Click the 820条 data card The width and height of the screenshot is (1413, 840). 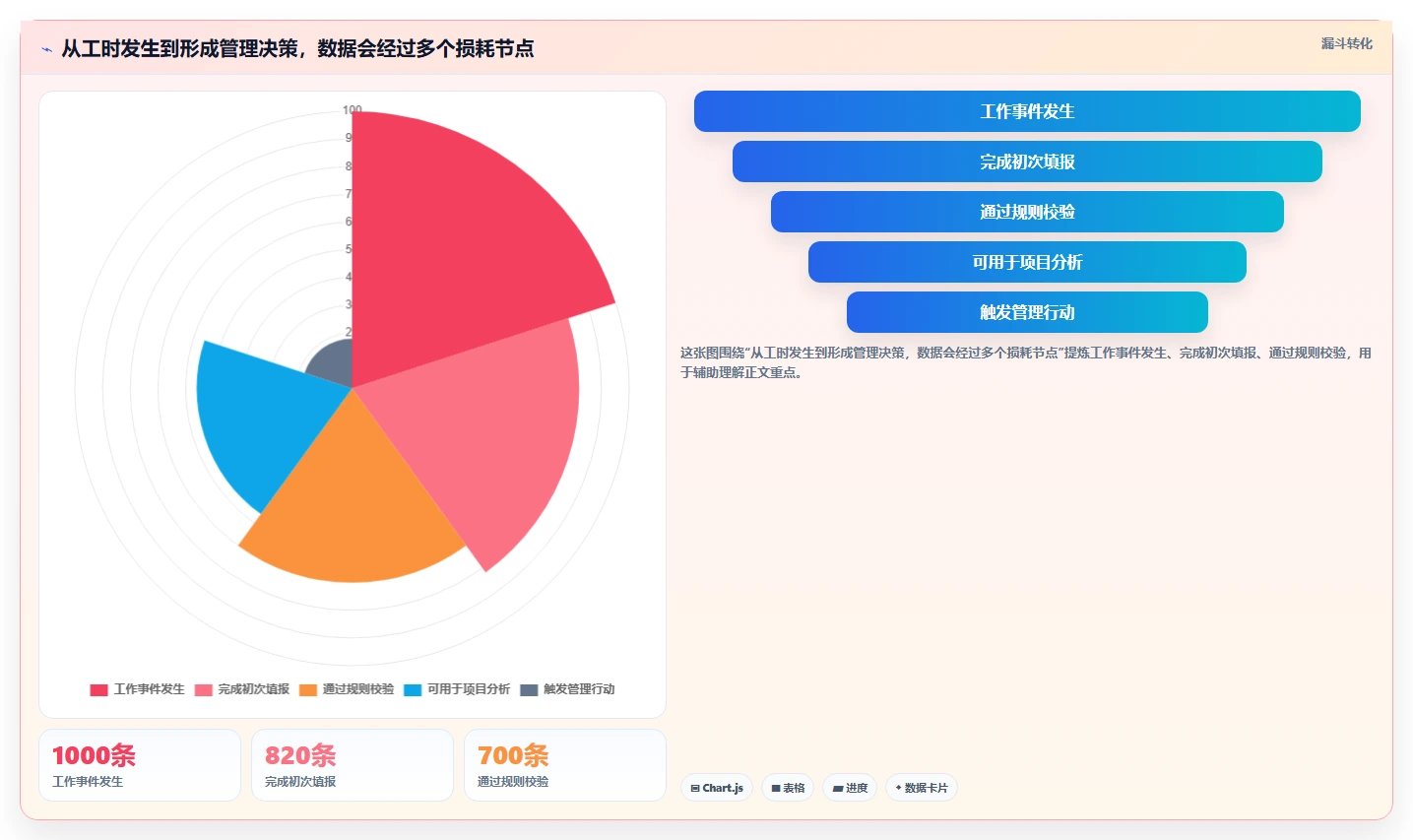353,765
